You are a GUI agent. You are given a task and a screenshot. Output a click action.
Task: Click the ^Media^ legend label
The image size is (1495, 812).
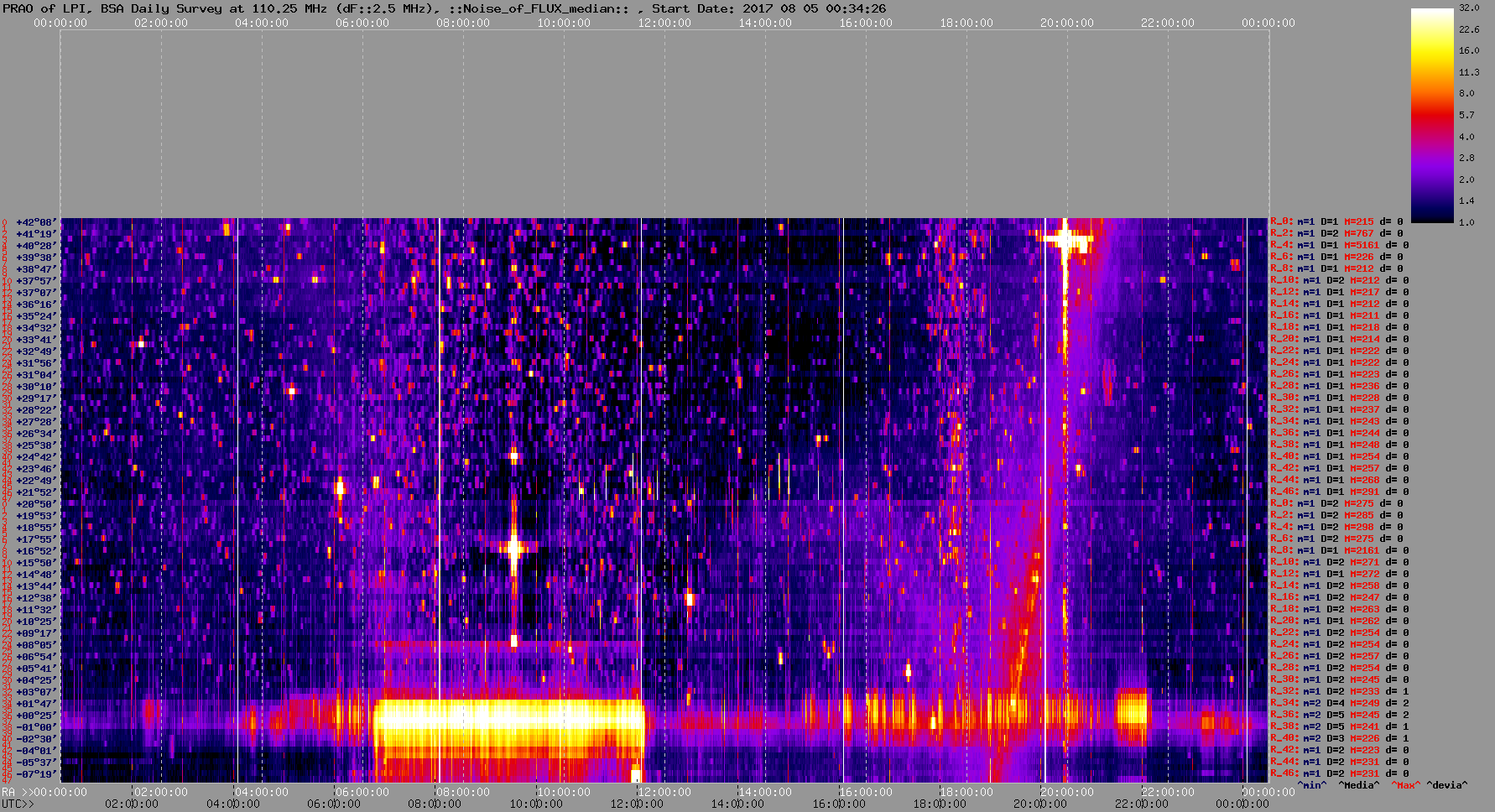point(1359,786)
